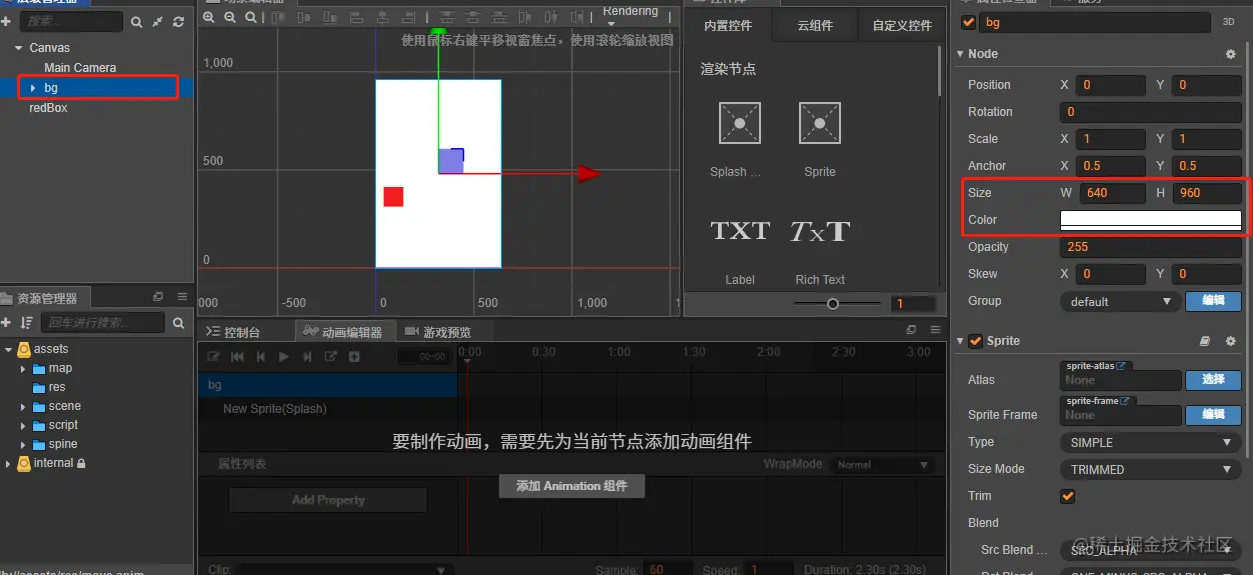Click the 添加 Animation 组件 button

point(572,486)
